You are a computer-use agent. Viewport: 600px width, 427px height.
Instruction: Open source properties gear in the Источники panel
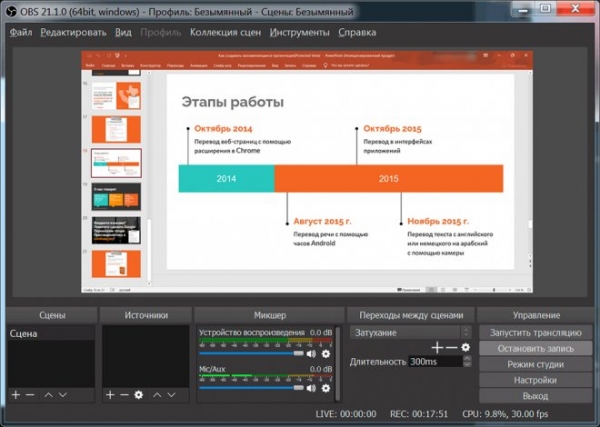click(x=139, y=395)
